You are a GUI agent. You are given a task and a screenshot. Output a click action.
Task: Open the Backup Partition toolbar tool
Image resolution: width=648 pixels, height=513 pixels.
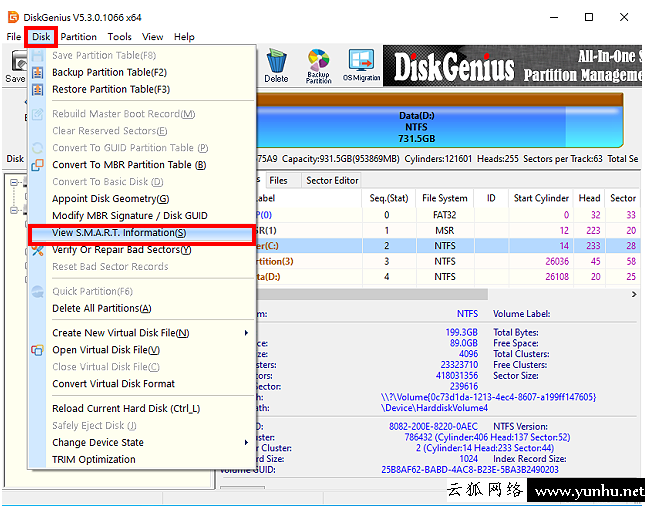tap(318, 66)
